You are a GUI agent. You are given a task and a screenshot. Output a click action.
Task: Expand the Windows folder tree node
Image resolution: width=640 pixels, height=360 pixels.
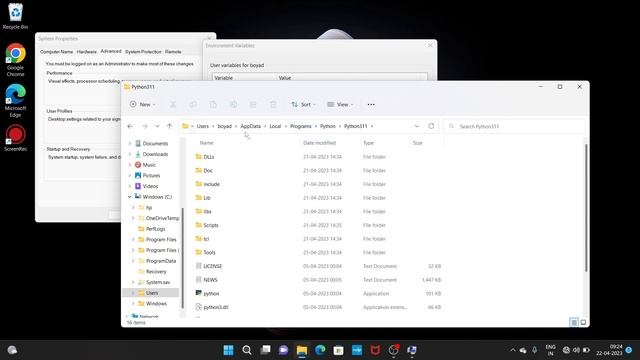133,304
